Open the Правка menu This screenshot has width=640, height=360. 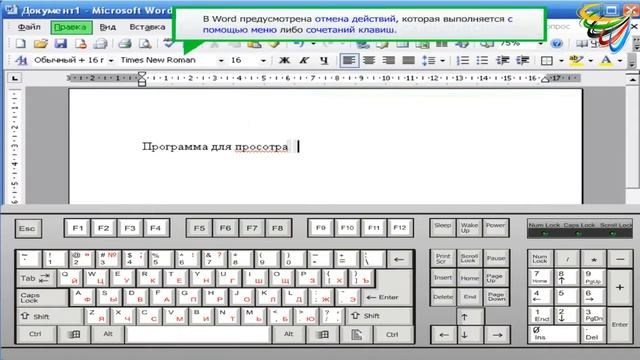coord(71,27)
